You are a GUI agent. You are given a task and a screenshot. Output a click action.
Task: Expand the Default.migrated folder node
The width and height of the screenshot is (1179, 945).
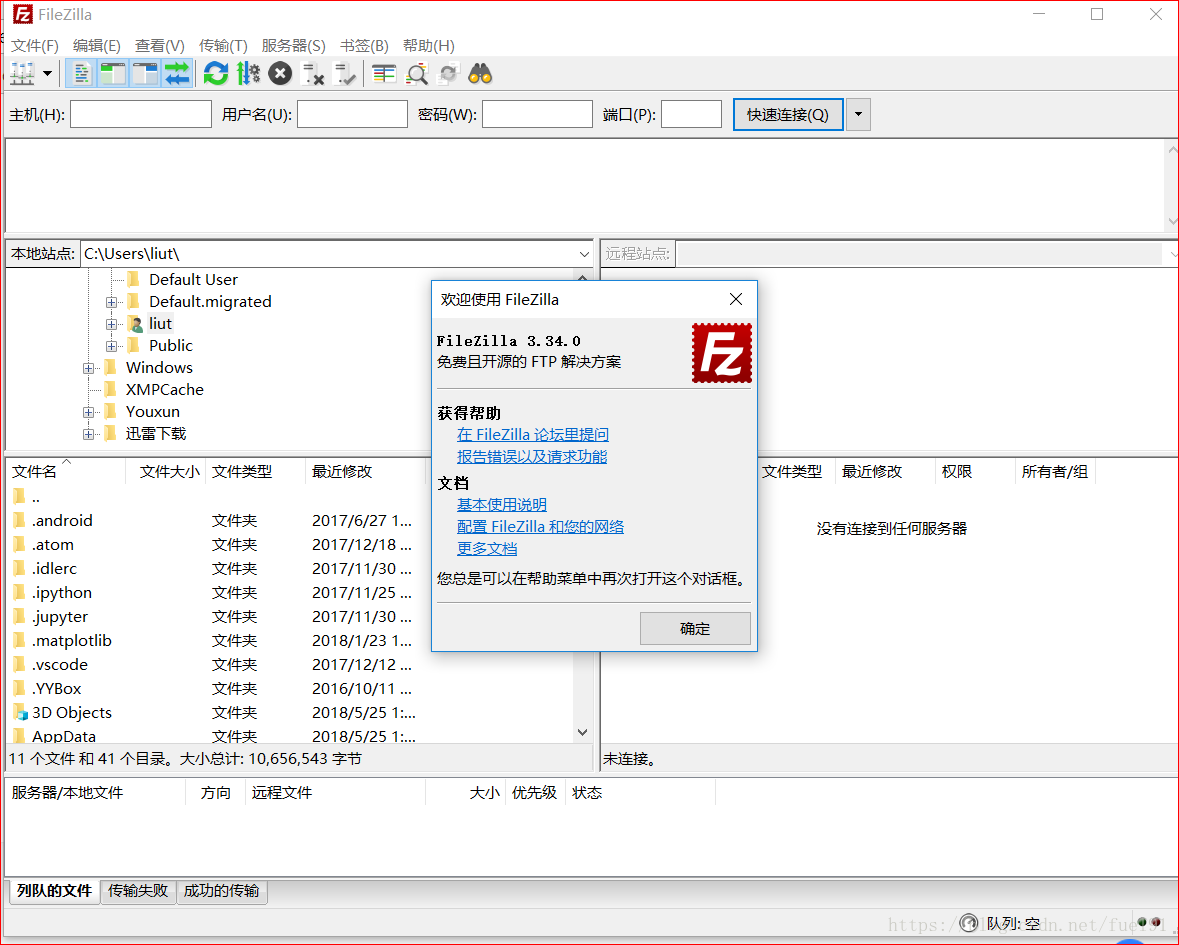pos(111,302)
